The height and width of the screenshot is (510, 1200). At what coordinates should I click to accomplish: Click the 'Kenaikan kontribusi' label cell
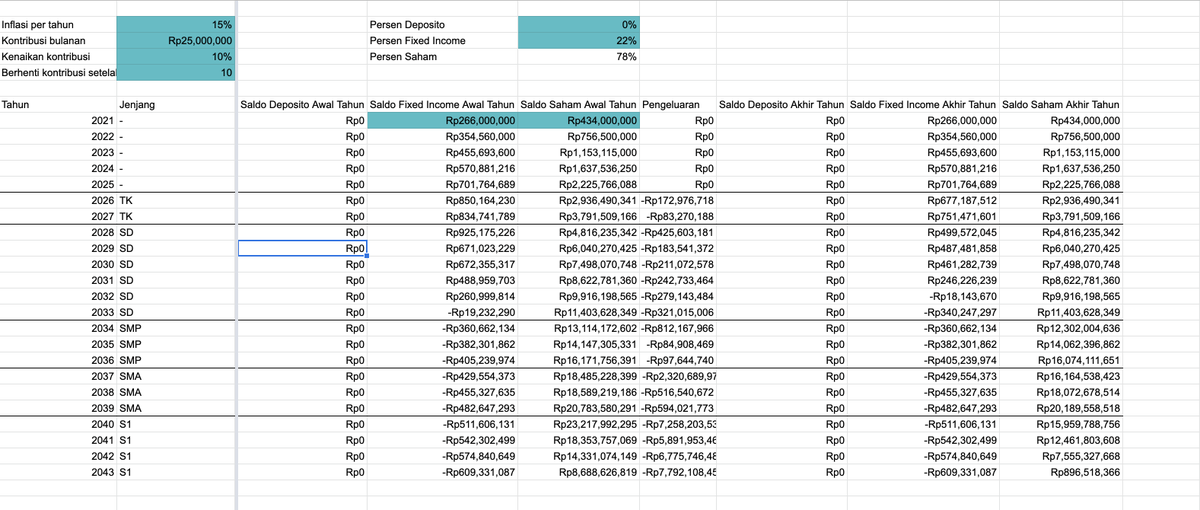tap(58, 56)
